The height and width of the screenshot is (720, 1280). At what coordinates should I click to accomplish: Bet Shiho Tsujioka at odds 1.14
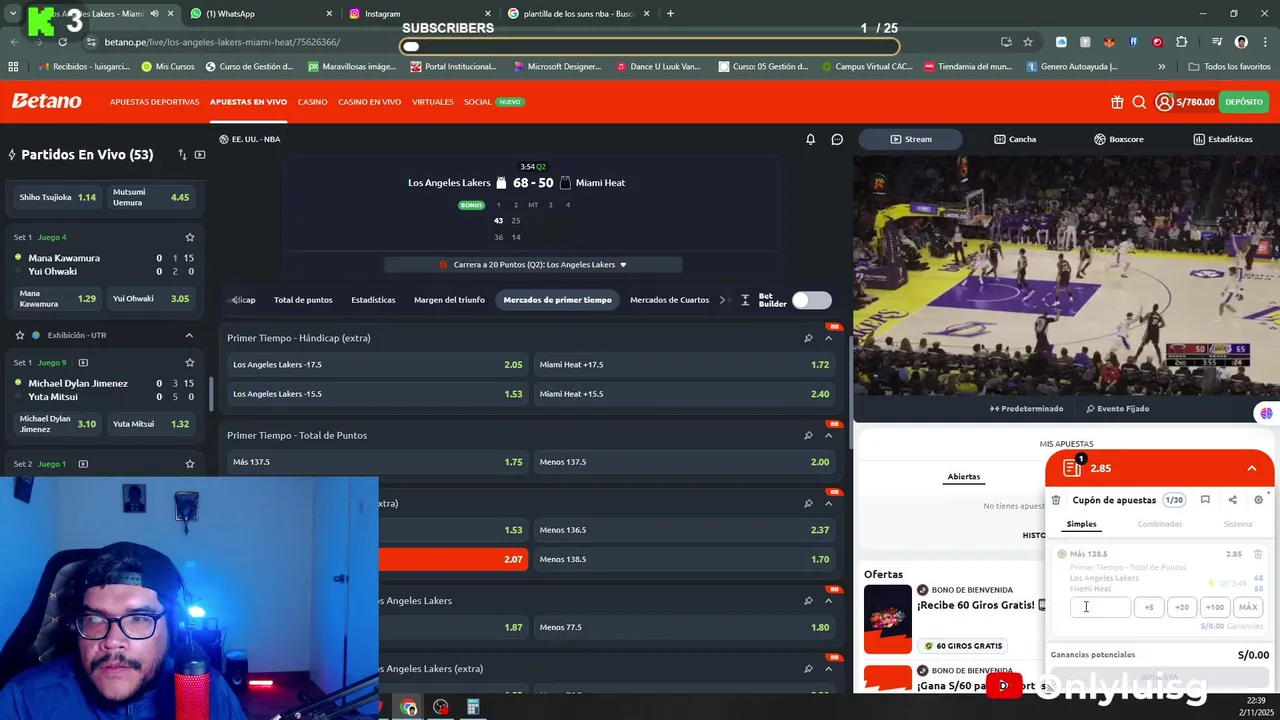pyautogui.click(x=58, y=197)
